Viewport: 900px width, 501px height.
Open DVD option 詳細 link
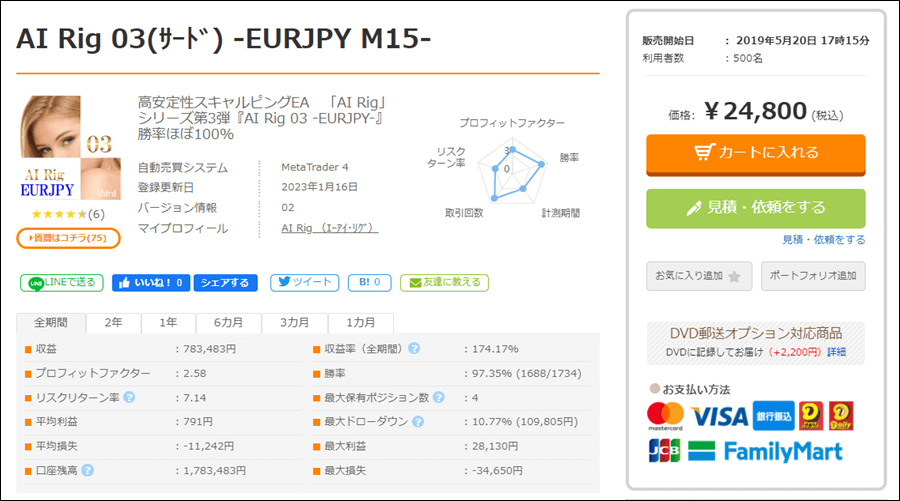(x=836, y=352)
